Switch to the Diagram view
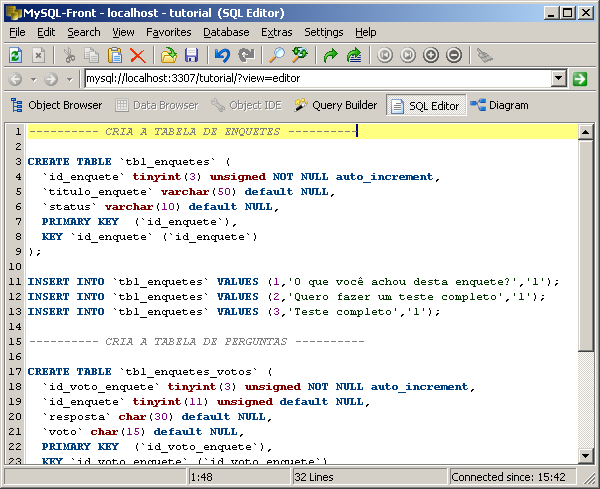 [x=499, y=105]
